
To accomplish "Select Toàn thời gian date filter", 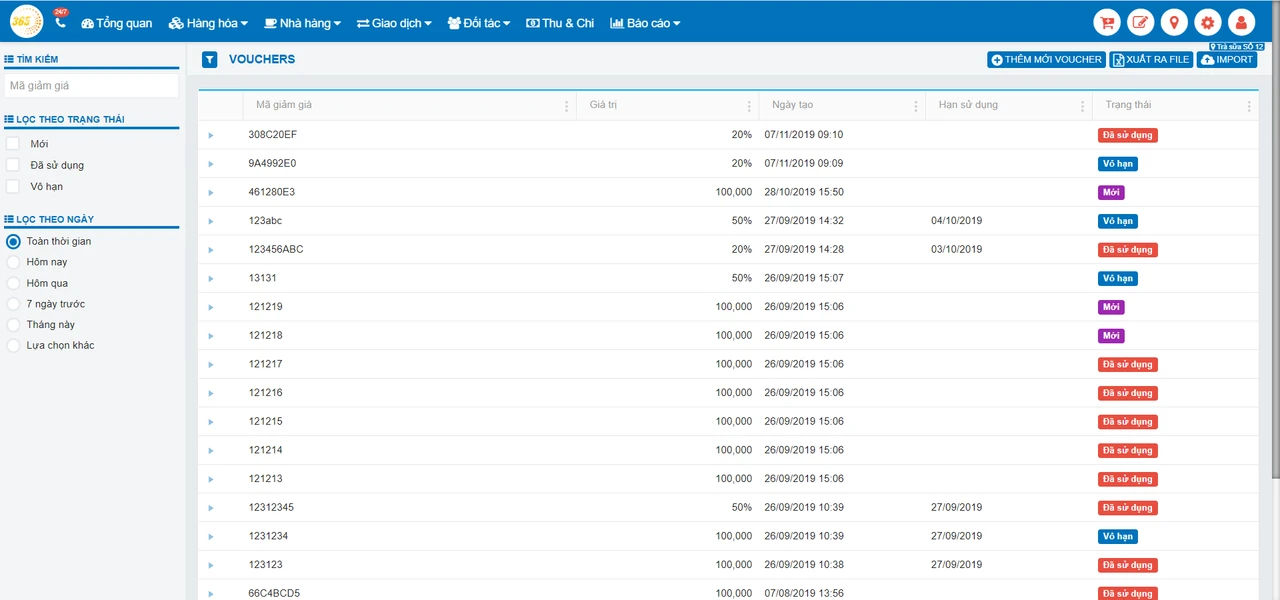I will [x=13, y=241].
